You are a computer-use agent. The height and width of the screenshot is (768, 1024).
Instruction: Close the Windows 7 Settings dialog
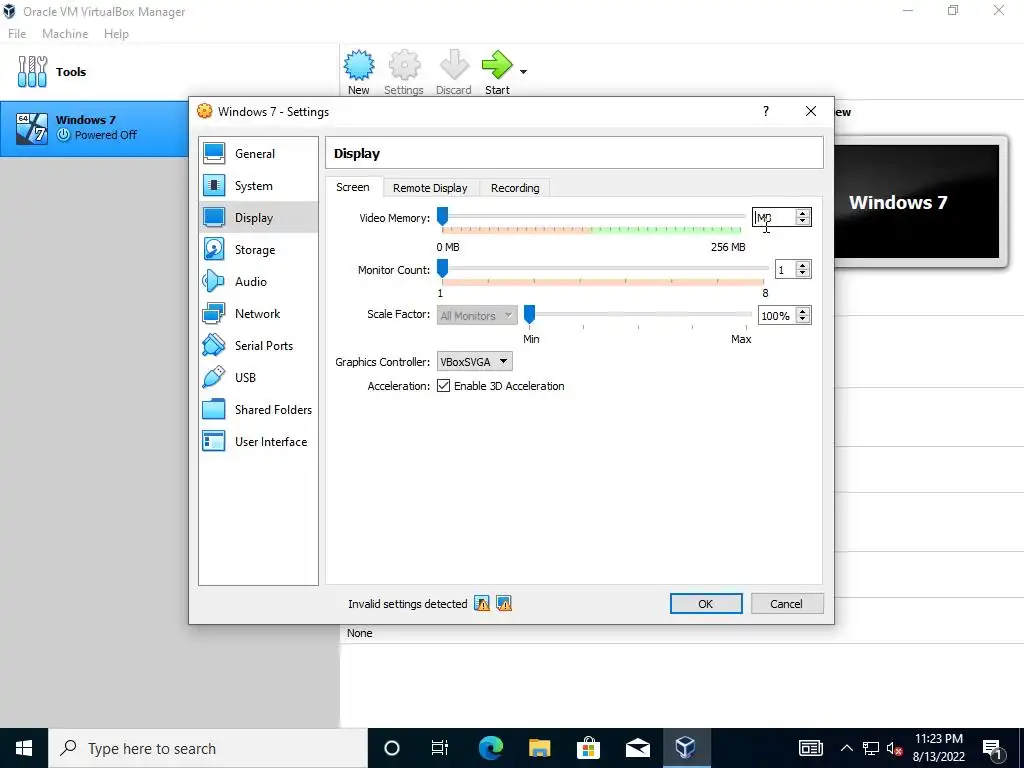point(810,111)
